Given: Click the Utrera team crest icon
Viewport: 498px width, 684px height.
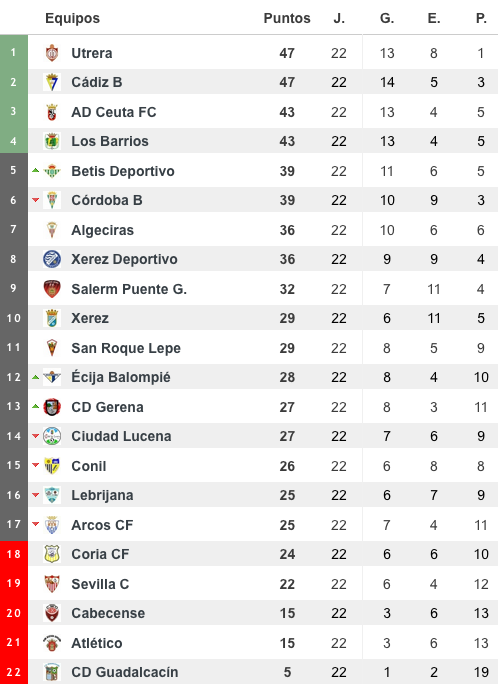Looking at the screenshot, I should [52, 53].
